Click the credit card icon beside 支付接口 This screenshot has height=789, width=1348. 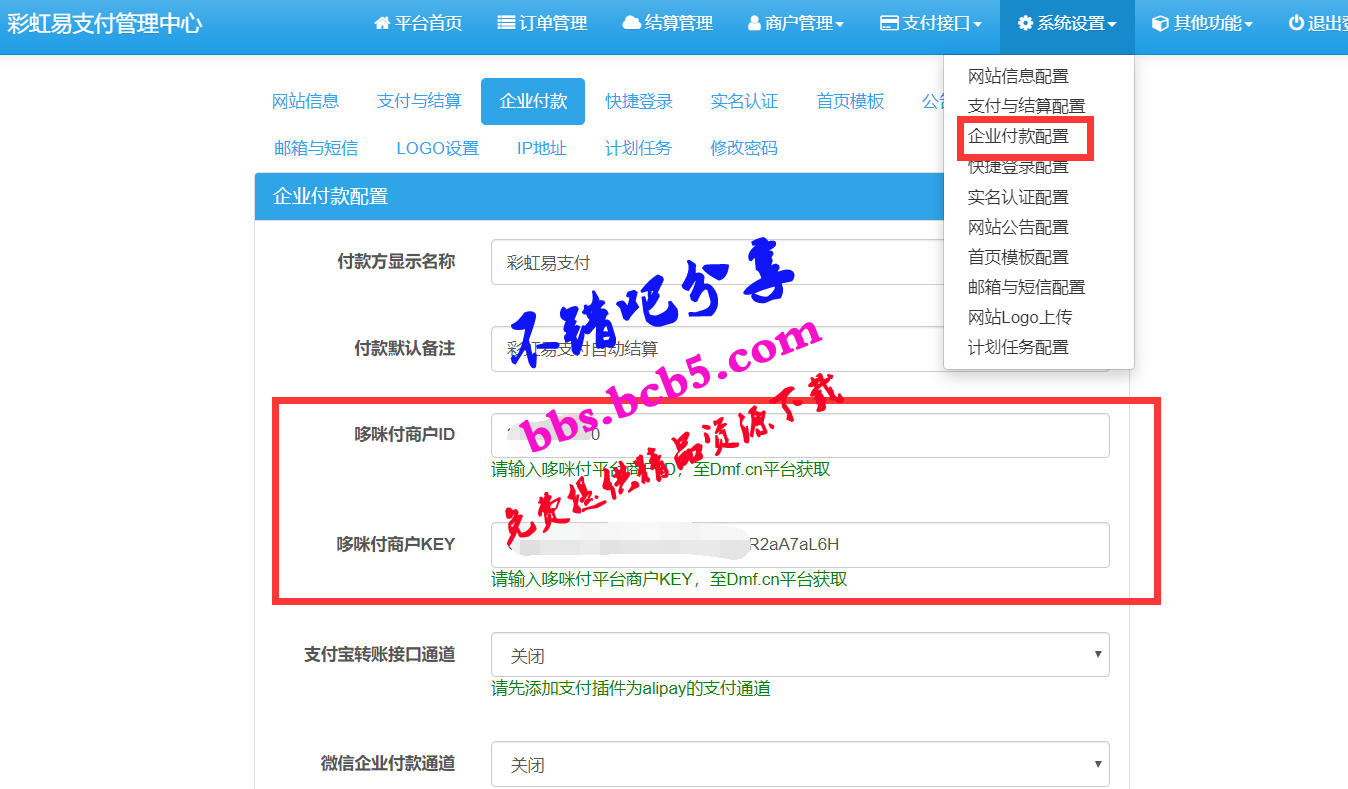(889, 23)
